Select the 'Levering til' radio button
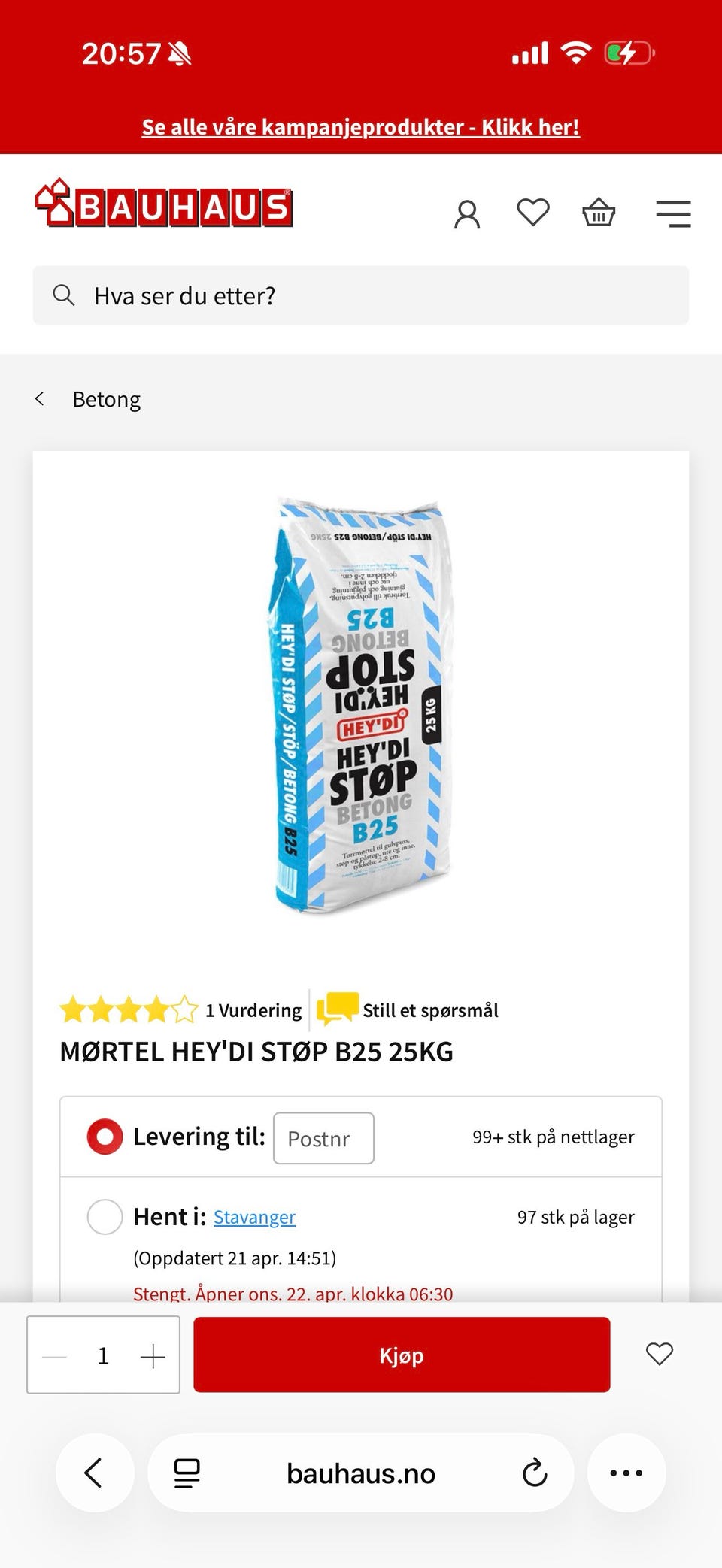722x1568 pixels. pyautogui.click(x=105, y=1137)
